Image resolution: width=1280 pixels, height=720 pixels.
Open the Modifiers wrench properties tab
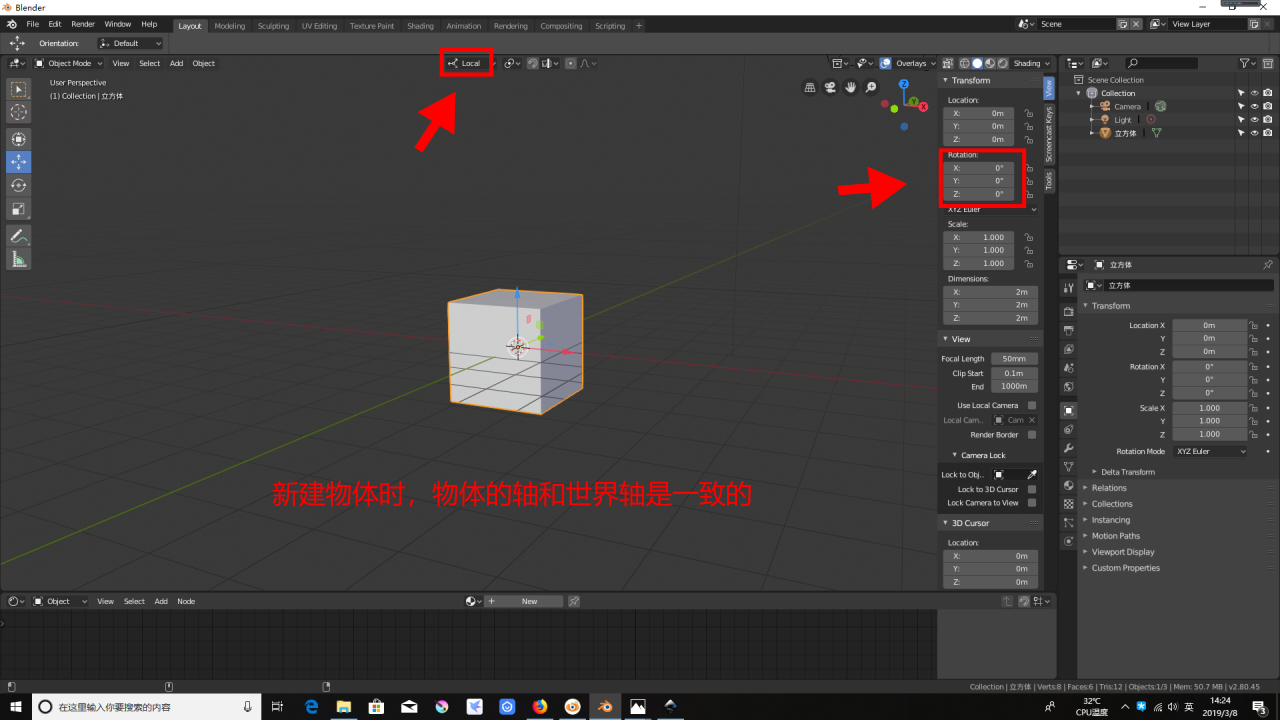coord(1068,448)
